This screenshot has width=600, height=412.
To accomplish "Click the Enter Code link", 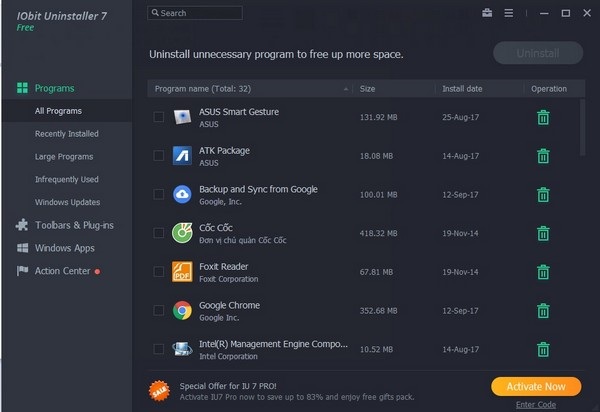I will [536, 405].
